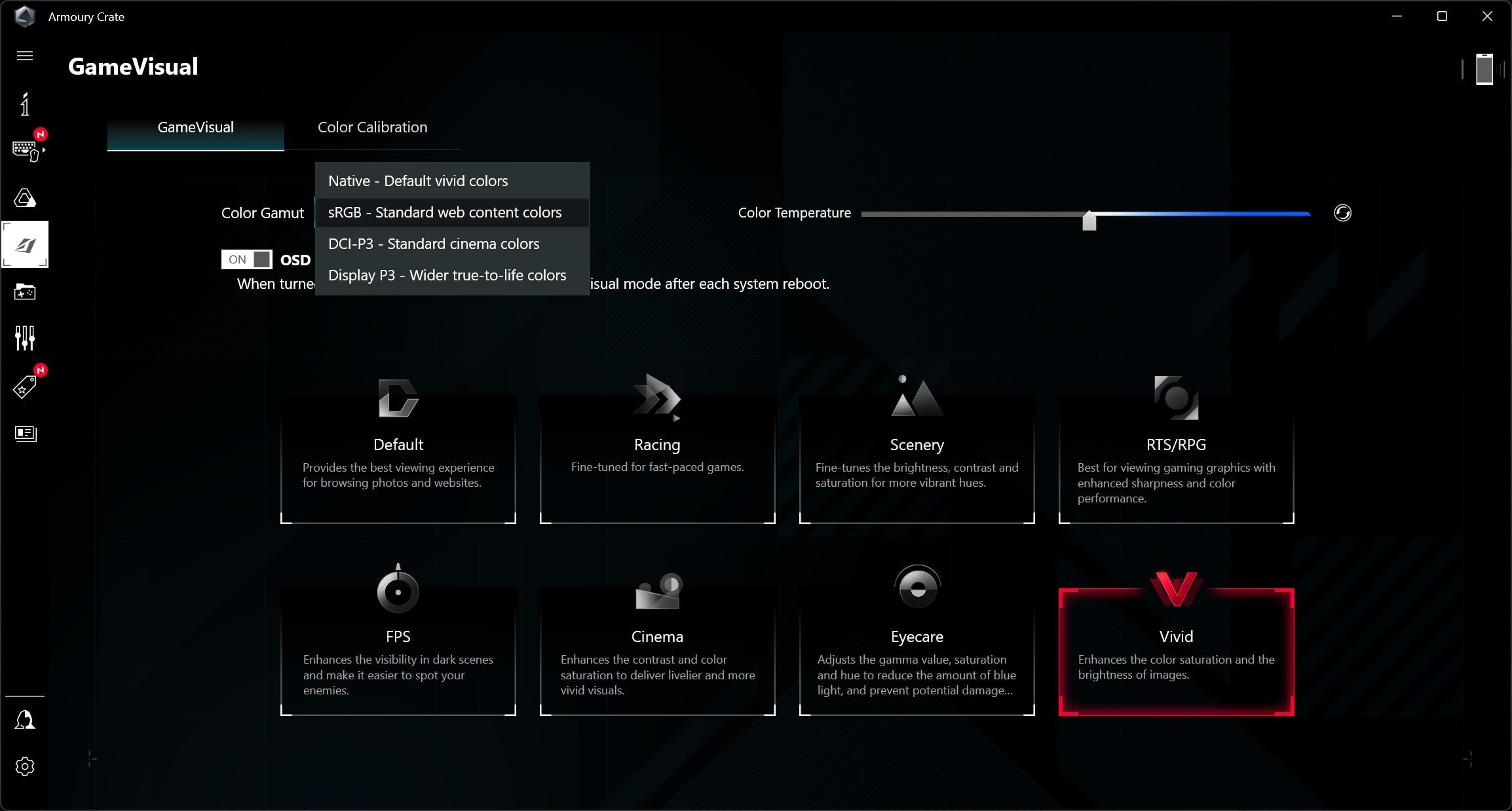Select the Vivid mode title
The height and width of the screenshot is (811, 1512).
(1176, 637)
